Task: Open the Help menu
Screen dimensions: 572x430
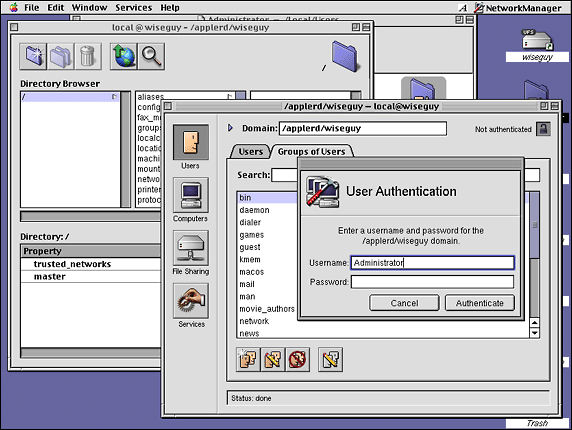Action: [170, 8]
